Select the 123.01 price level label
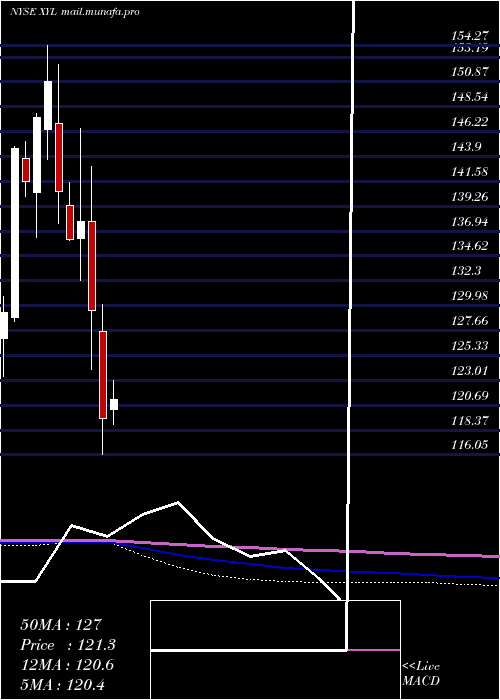Image resolution: width=500 pixels, height=700 pixels. coord(470,371)
